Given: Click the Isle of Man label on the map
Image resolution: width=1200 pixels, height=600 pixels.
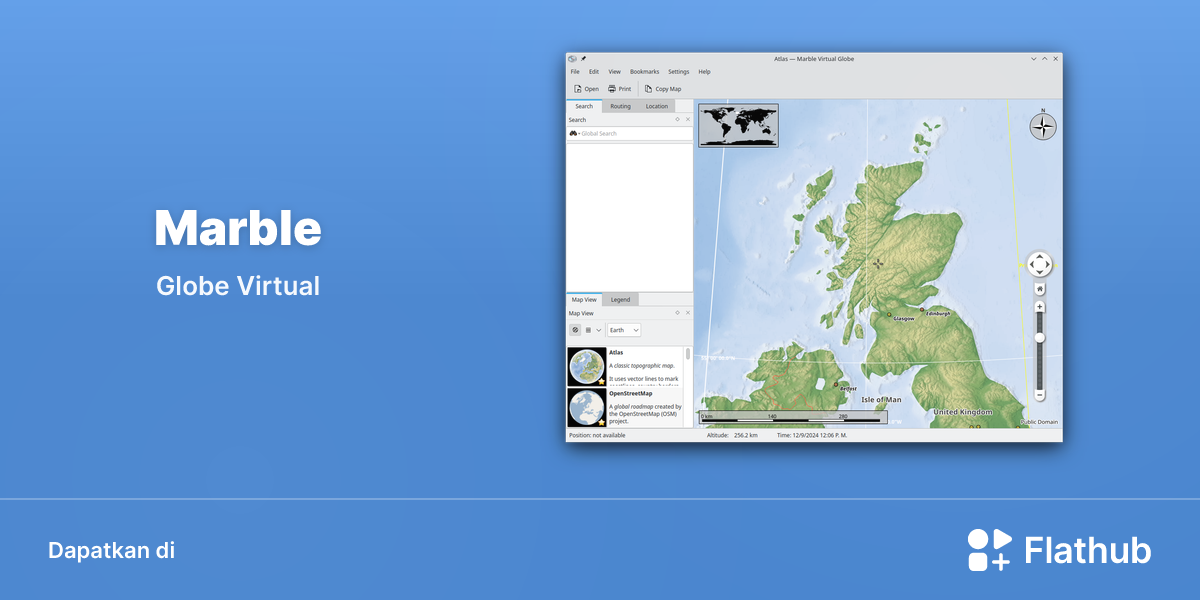Looking at the screenshot, I should (881, 400).
